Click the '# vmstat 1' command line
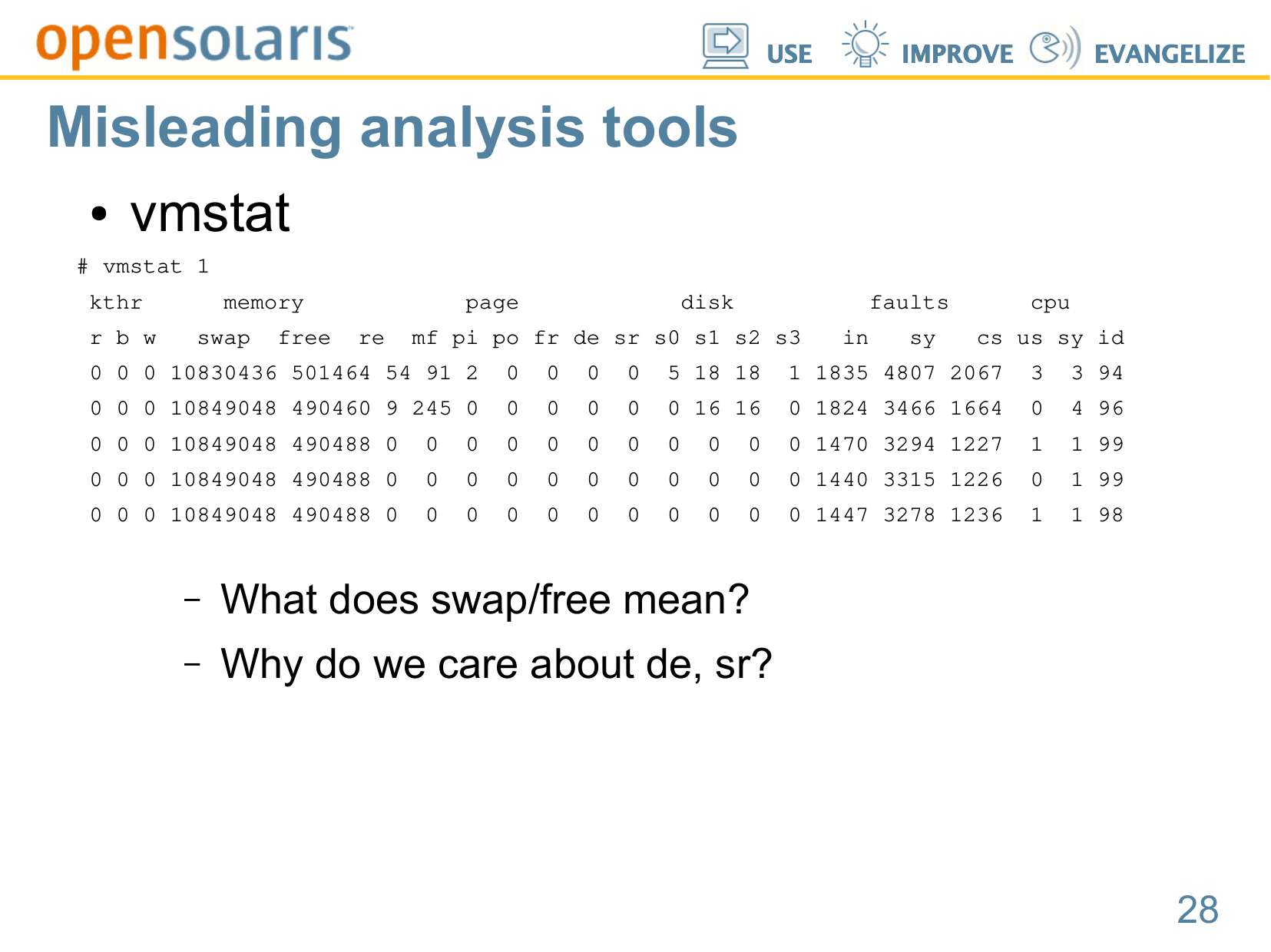Image resolution: width=1271 pixels, height=952 pixels. [144, 266]
